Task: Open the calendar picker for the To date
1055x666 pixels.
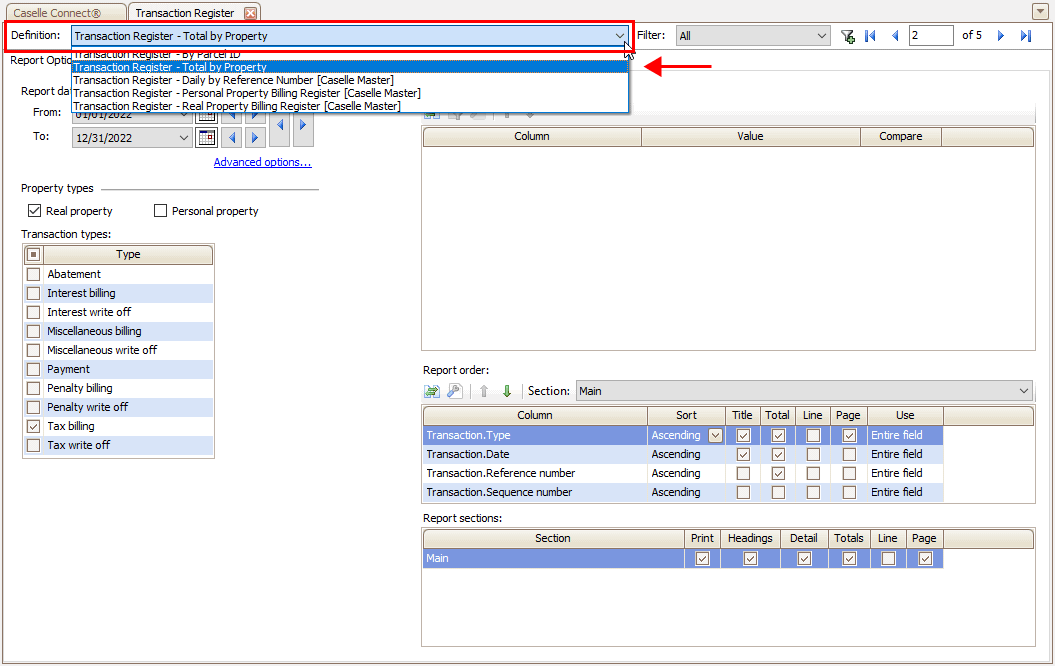Action: (206, 137)
